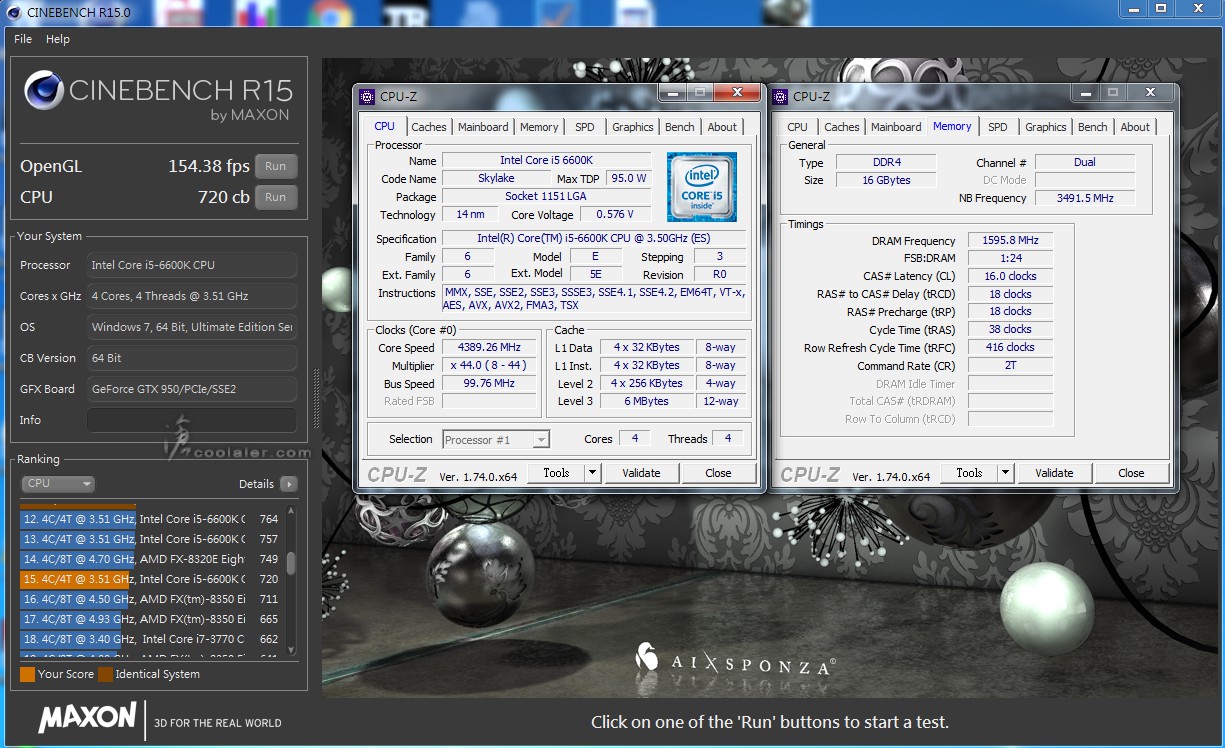Image resolution: width=1225 pixels, height=748 pixels.
Task: Switch to Mainboard tab in right CPU-Z window
Action: [x=896, y=127]
